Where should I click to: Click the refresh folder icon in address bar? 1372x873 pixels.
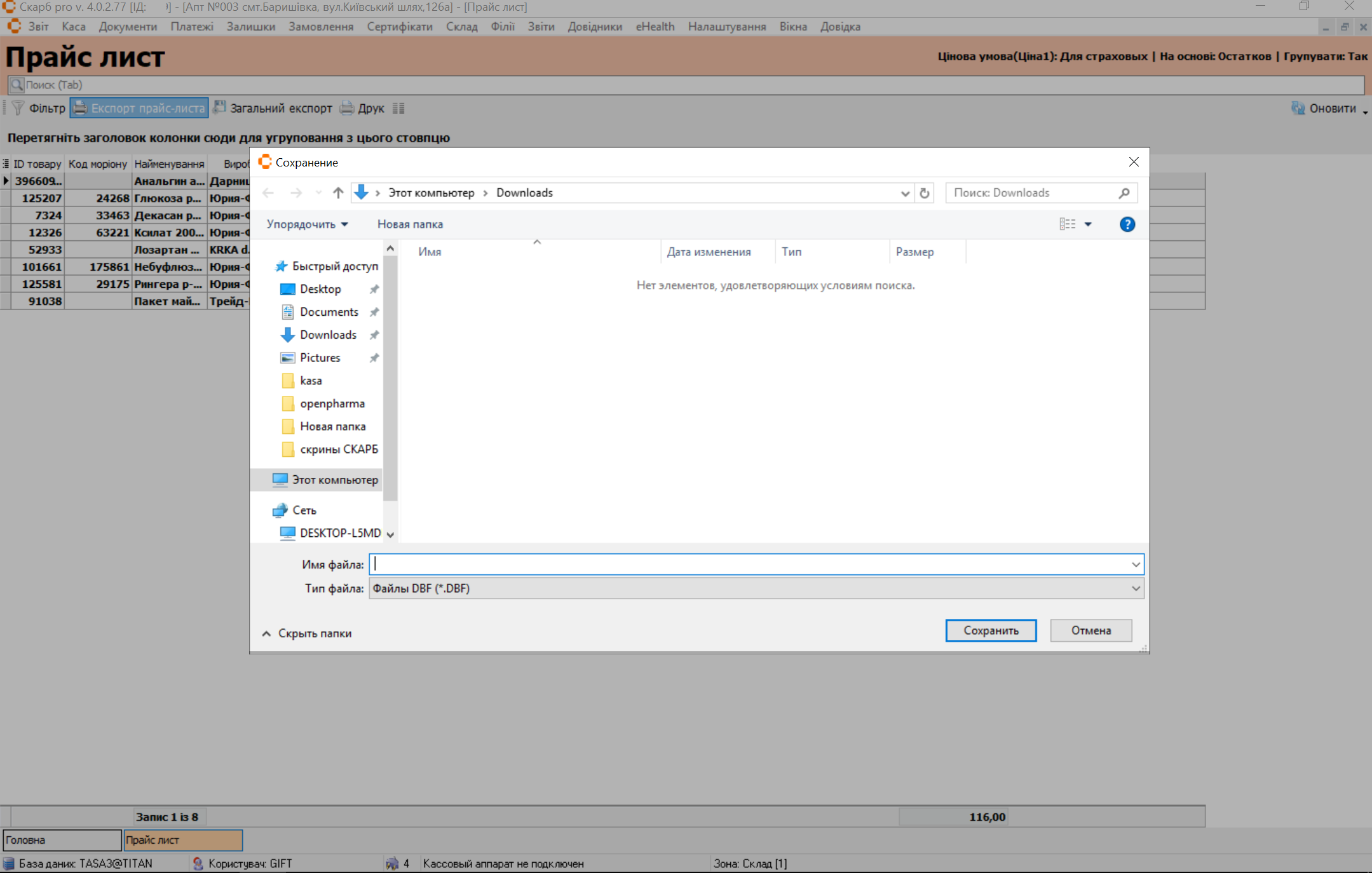[925, 193]
